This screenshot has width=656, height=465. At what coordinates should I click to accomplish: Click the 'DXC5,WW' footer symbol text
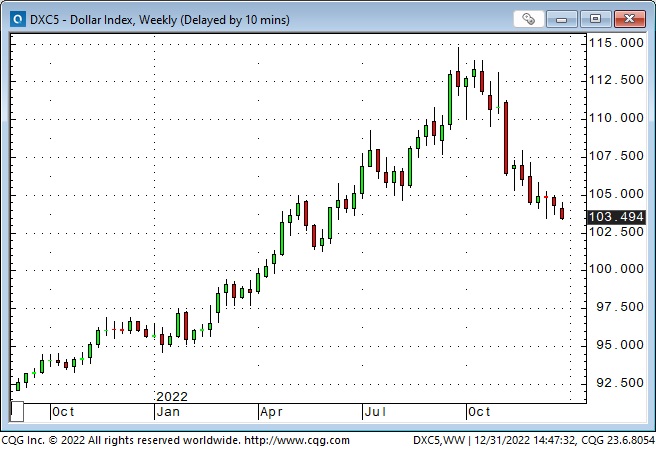point(439,440)
